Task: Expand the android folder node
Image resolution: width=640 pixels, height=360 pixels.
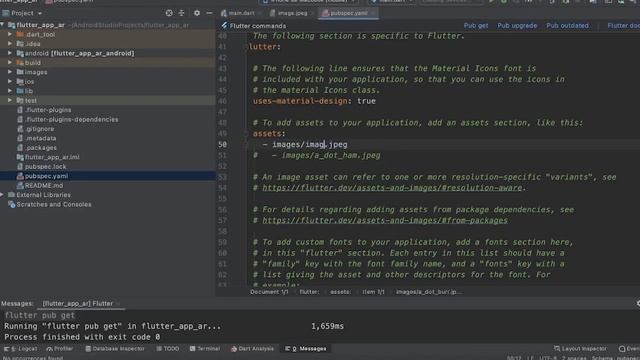Action: tap(10, 53)
